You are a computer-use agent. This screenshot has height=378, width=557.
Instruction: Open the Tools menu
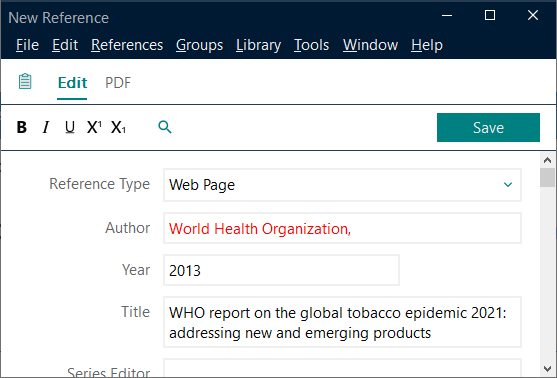click(312, 45)
